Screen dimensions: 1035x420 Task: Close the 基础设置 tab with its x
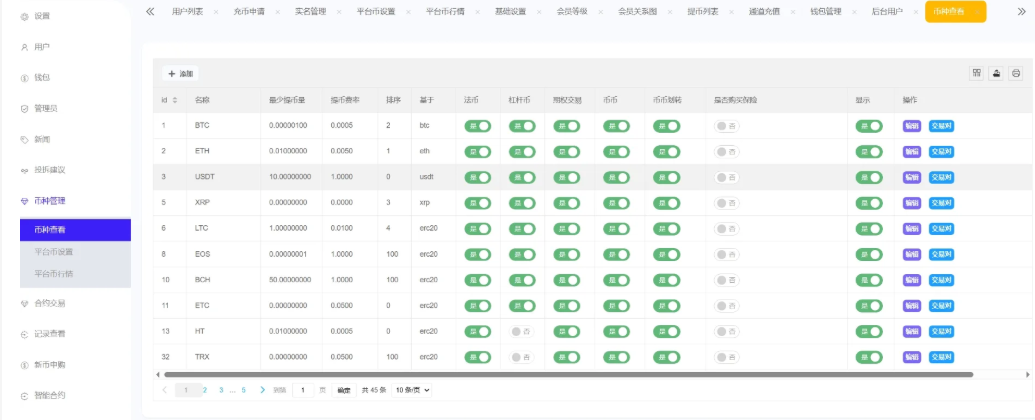[x=539, y=12]
